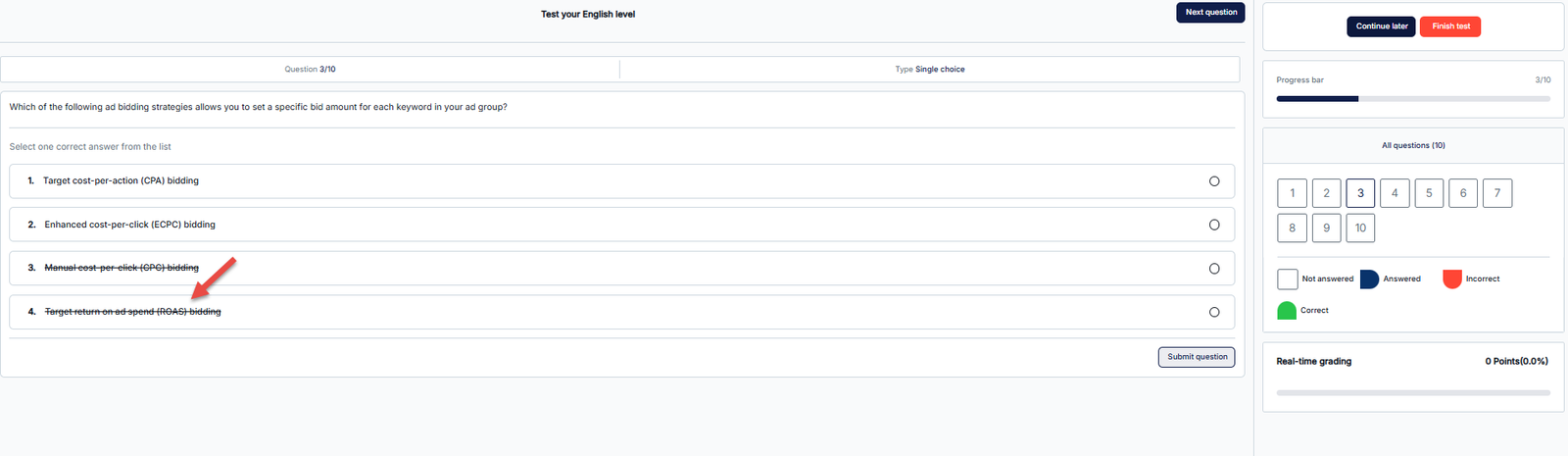Click the Continue later button
This screenshot has width=1568, height=456.
pyautogui.click(x=1381, y=26)
